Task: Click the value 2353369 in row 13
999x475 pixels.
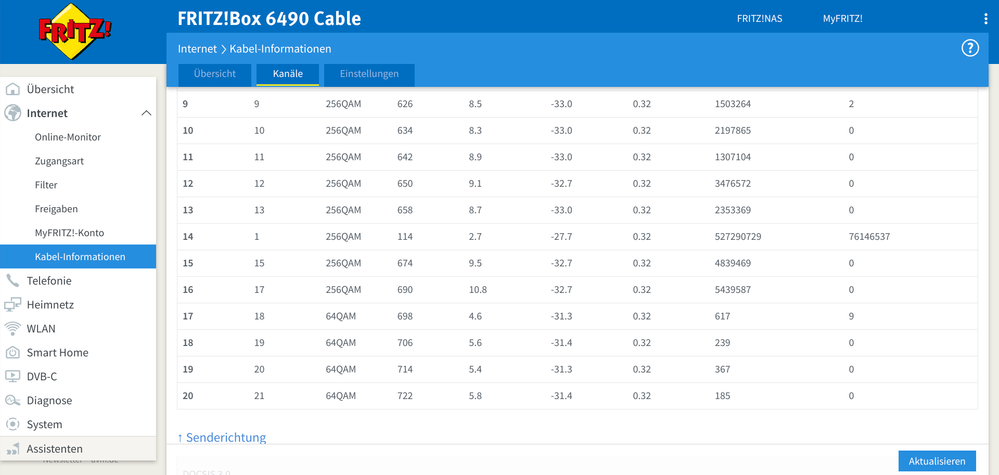Action: click(733, 210)
